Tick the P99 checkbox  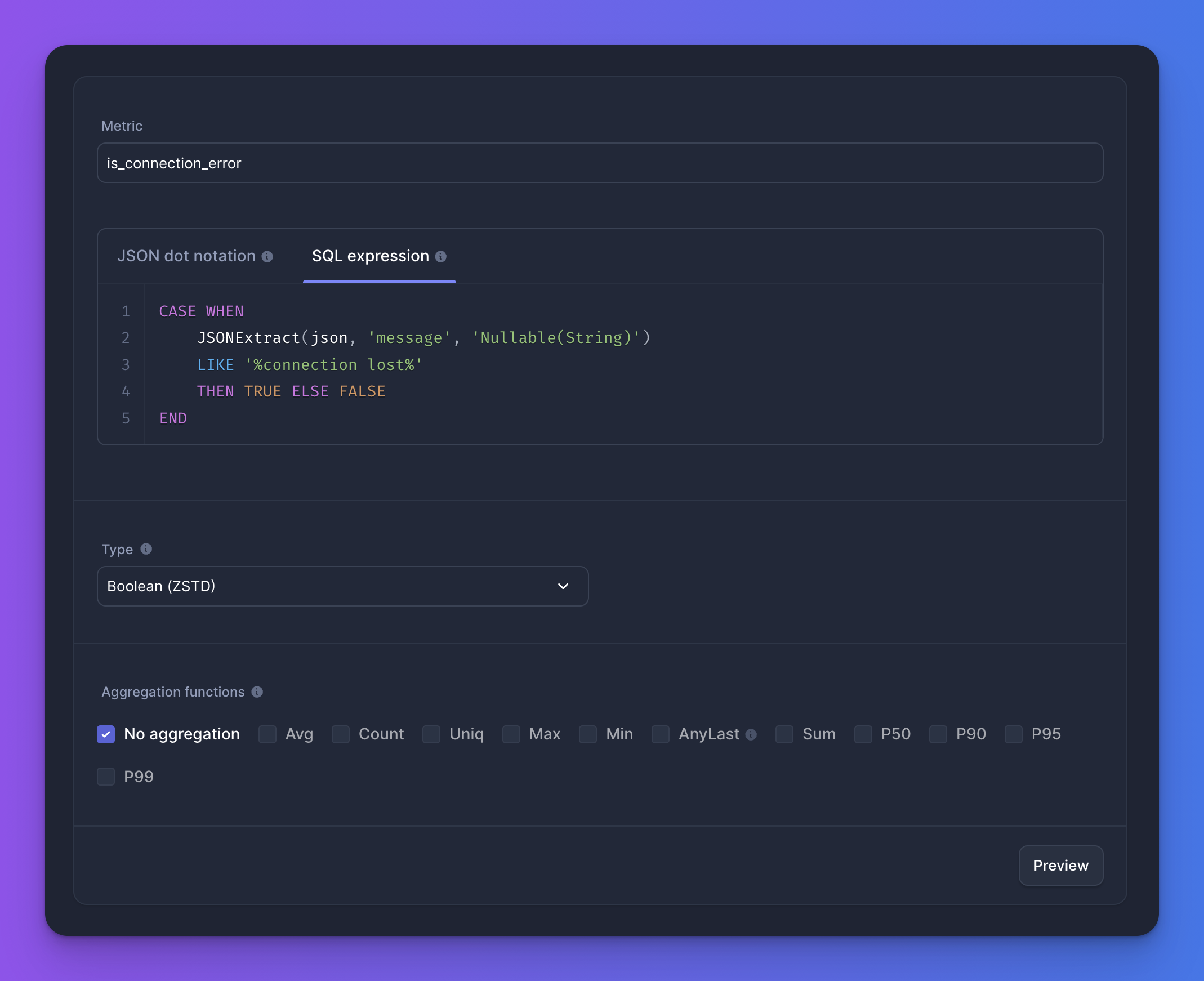point(106,777)
